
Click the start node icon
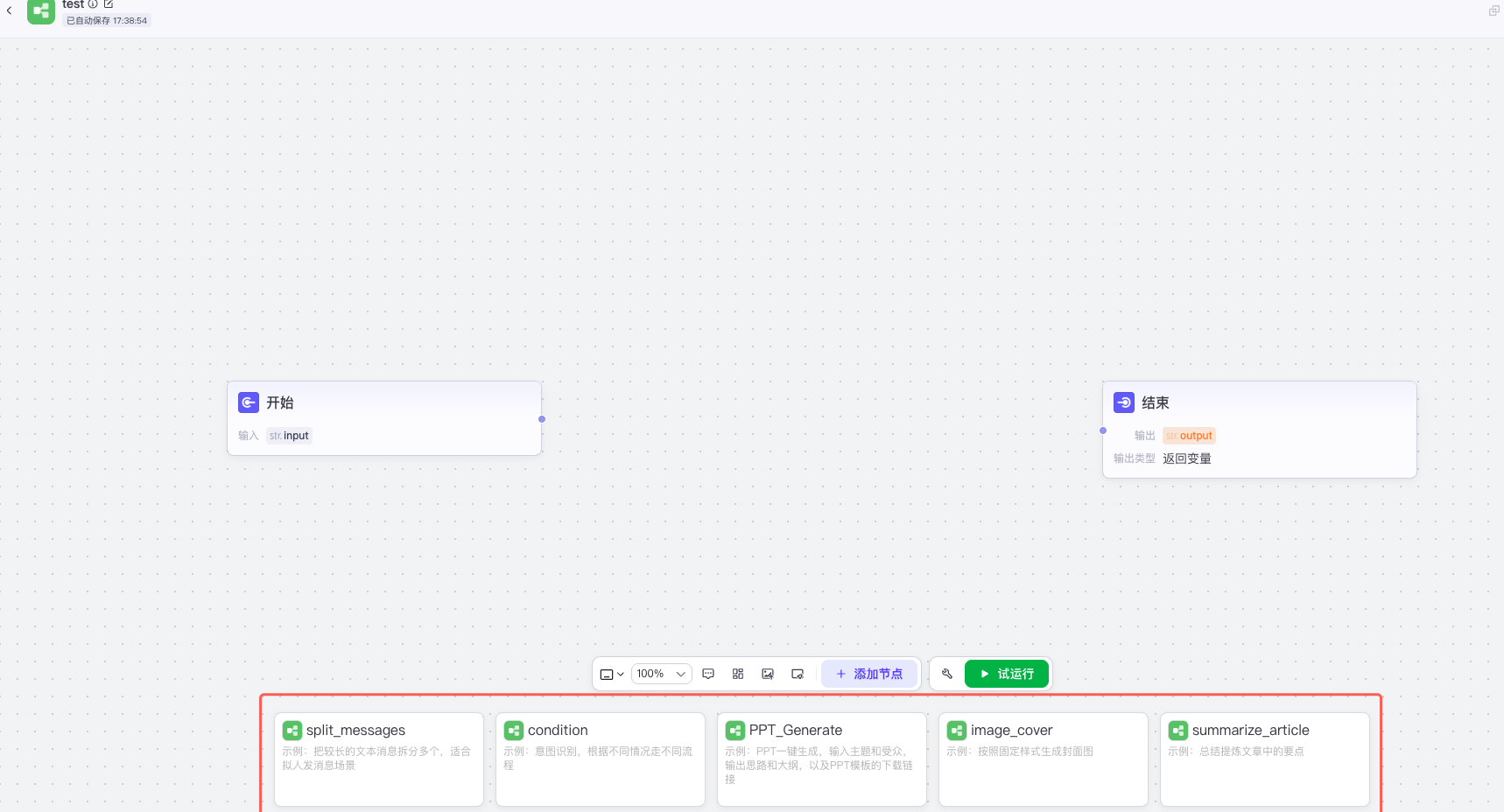tap(249, 402)
